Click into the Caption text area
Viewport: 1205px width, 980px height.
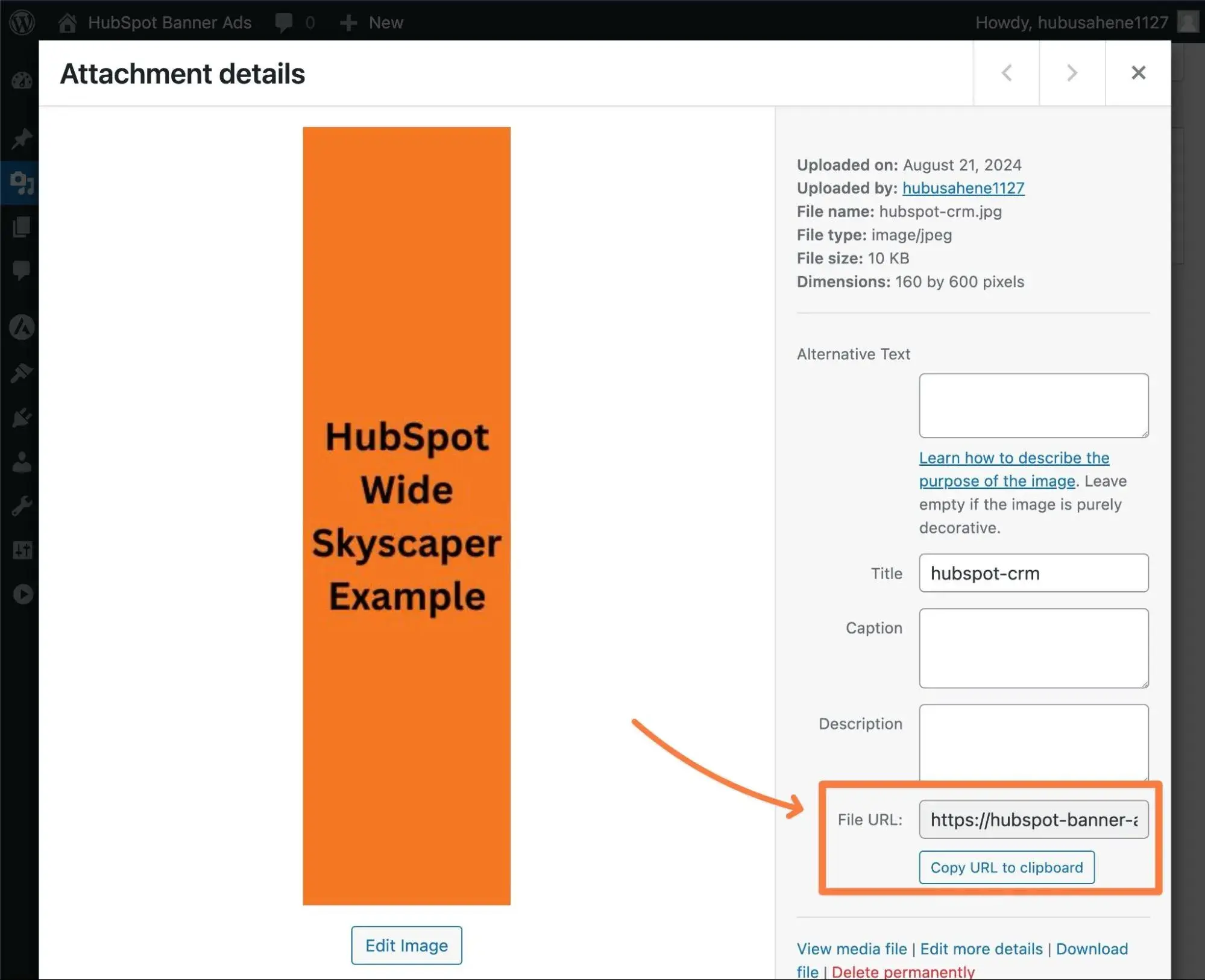pyautogui.click(x=1034, y=649)
